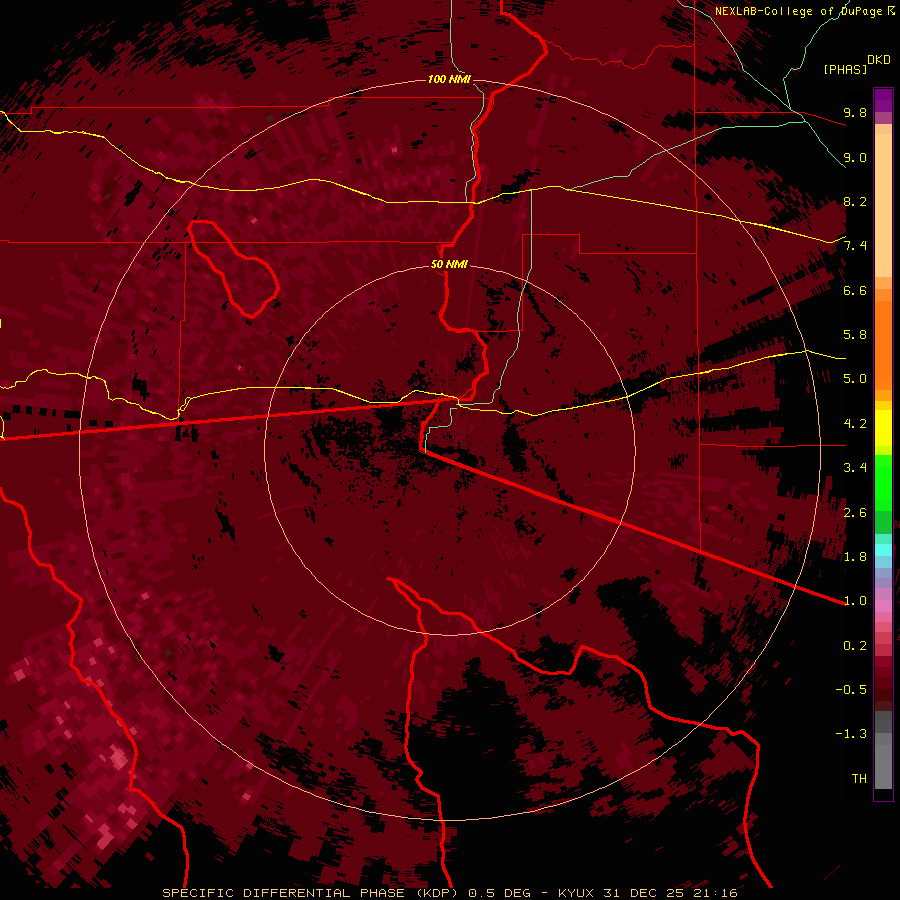
Task: Click the -1.3 value on color scale
Action: [851, 734]
